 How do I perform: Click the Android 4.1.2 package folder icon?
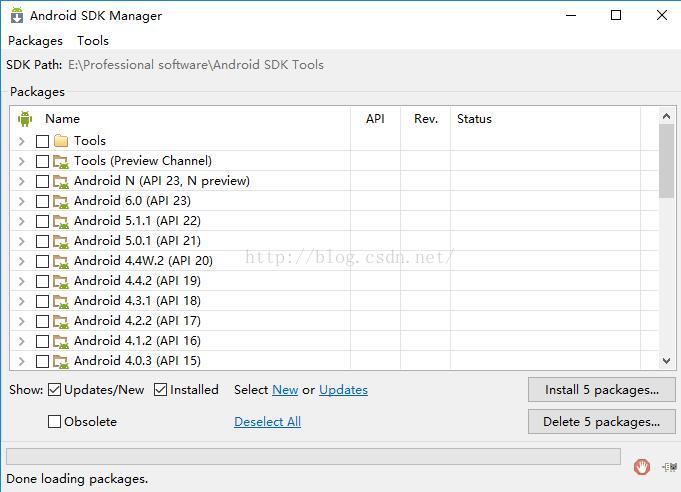point(61,341)
